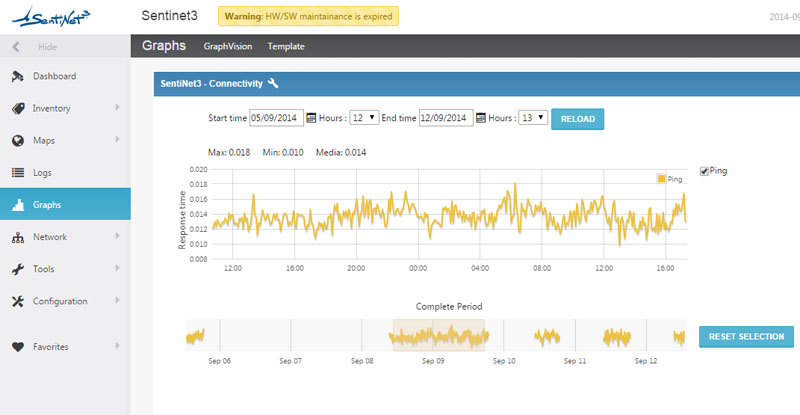Open the Dashboard menu item
This screenshot has width=800, height=415.
tap(65, 77)
